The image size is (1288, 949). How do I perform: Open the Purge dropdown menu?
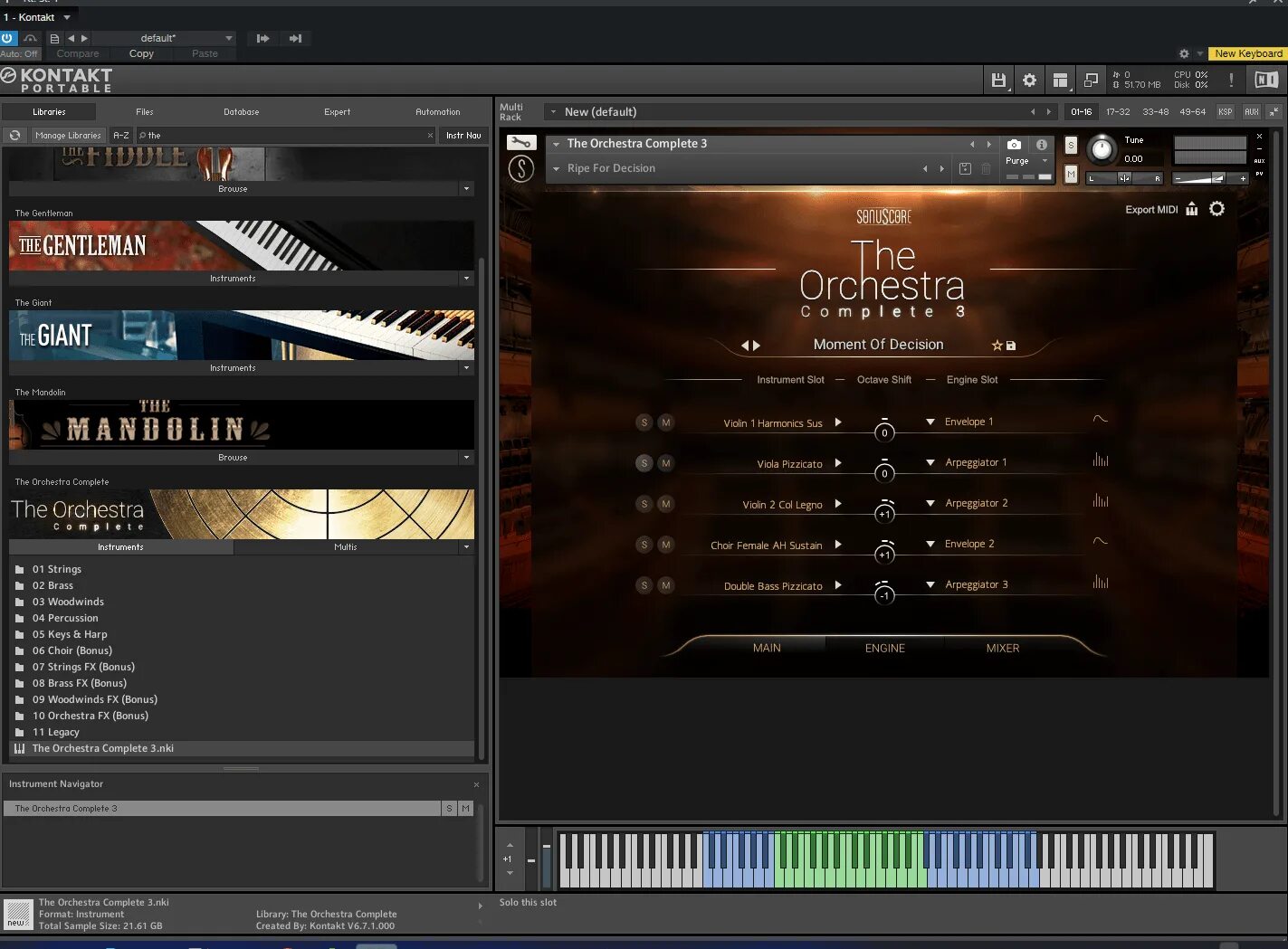(x=1027, y=161)
